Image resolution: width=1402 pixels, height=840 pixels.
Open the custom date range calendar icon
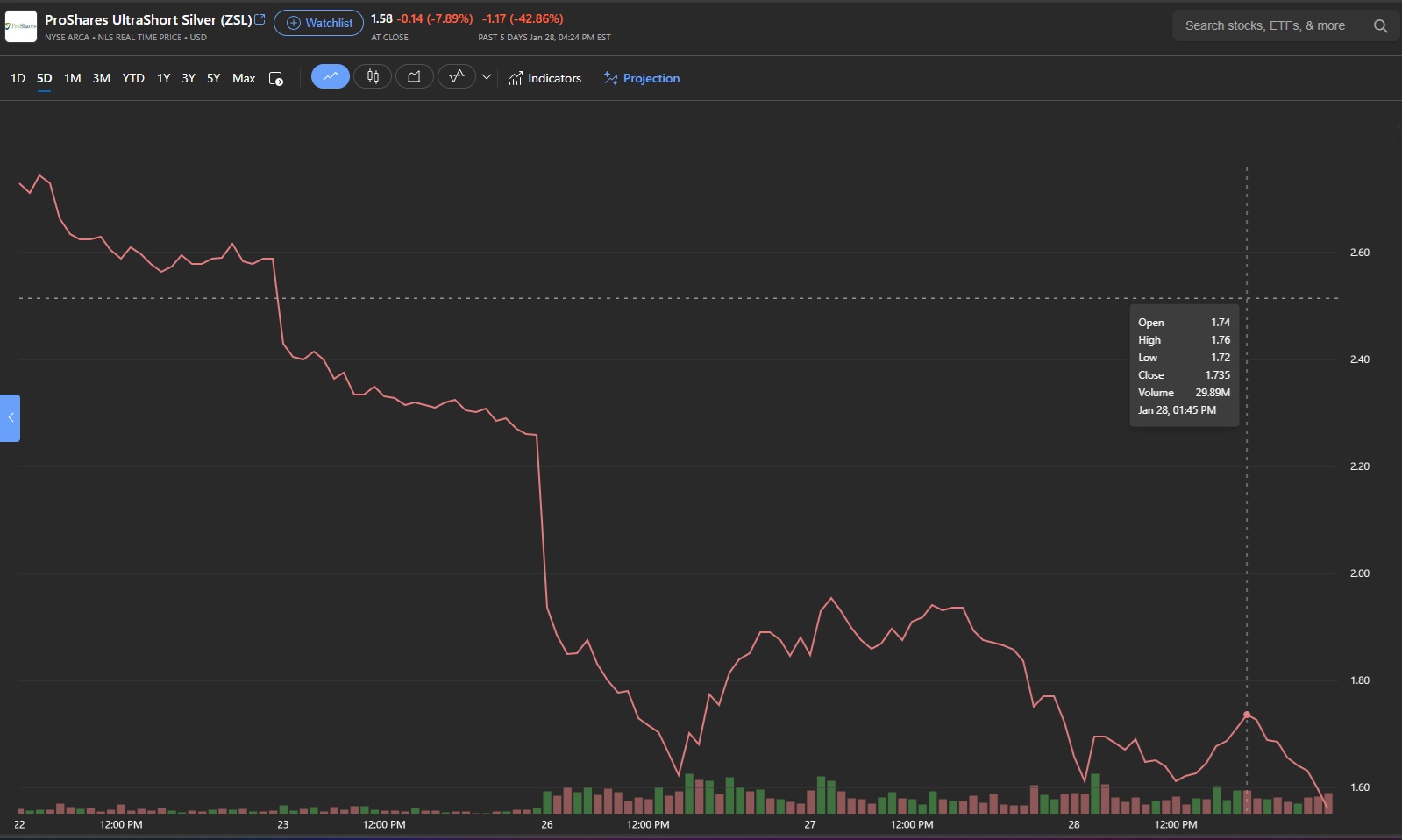tap(275, 79)
